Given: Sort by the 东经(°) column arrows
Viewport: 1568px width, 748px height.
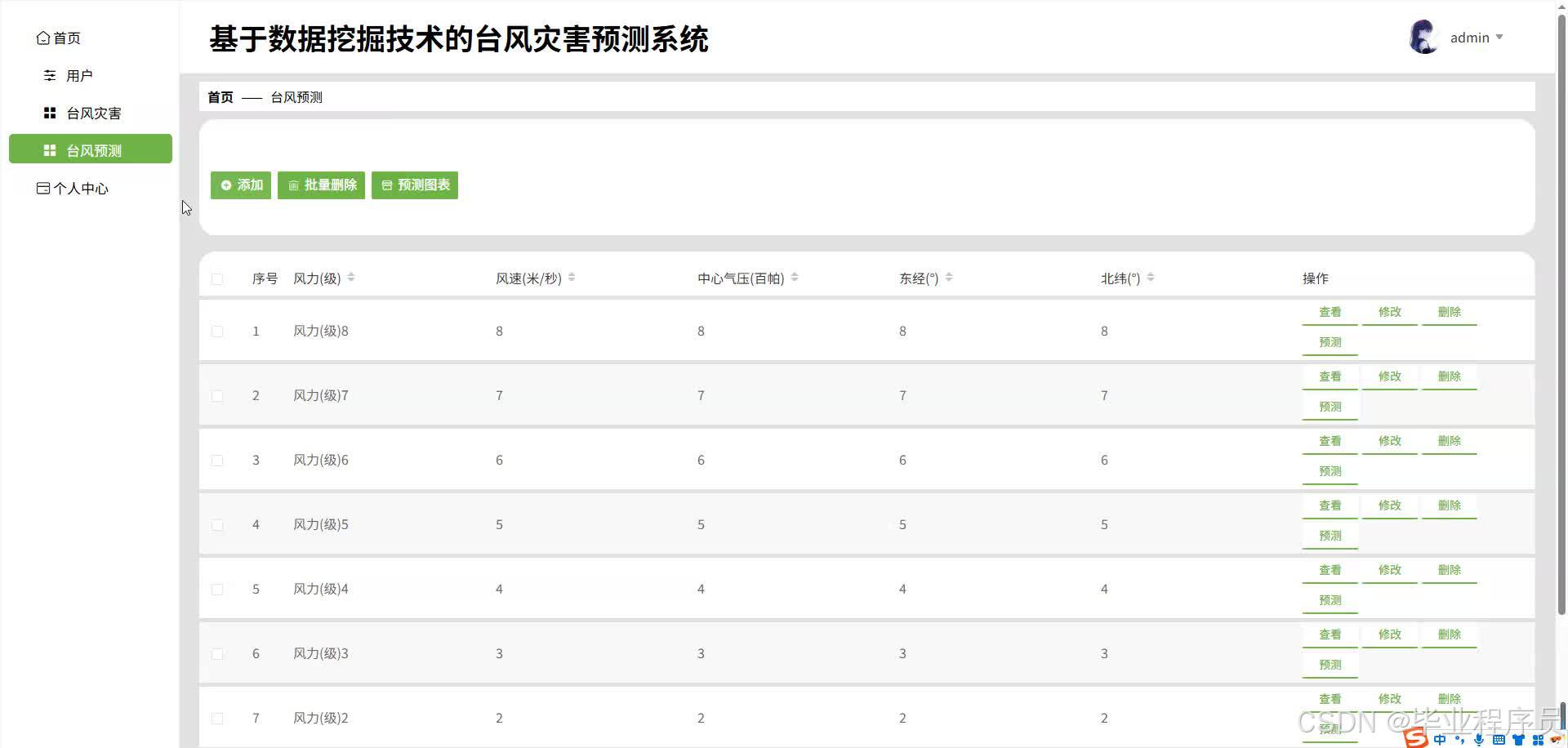Looking at the screenshot, I should click(949, 278).
